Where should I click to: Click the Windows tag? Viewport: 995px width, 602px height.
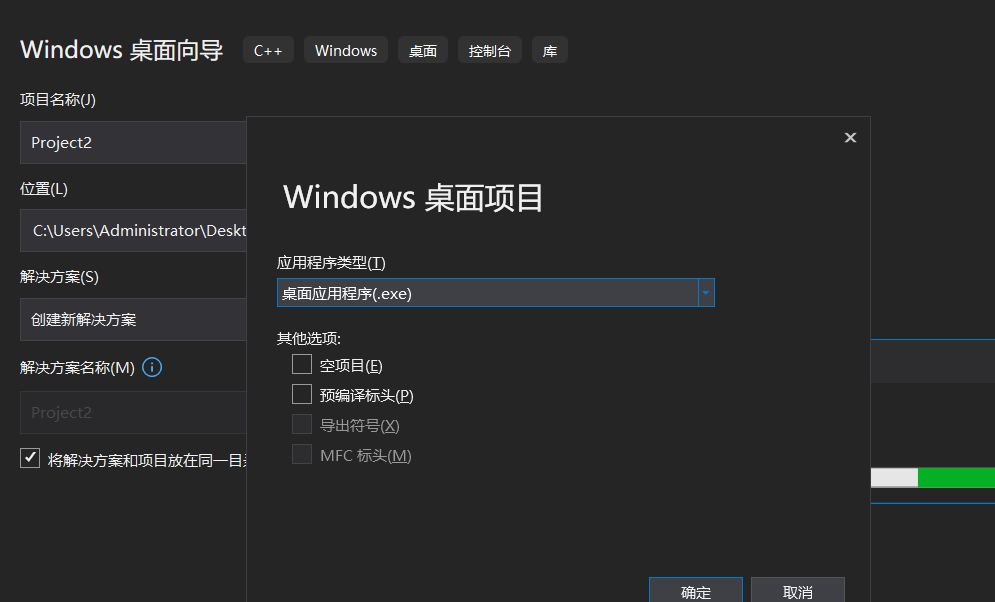pyautogui.click(x=346, y=50)
